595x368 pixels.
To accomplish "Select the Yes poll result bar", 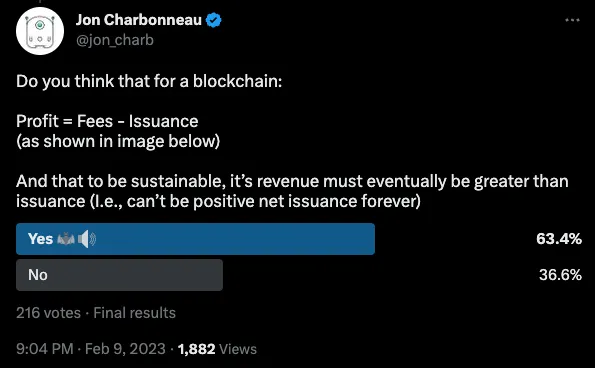I will [x=195, y=239].
